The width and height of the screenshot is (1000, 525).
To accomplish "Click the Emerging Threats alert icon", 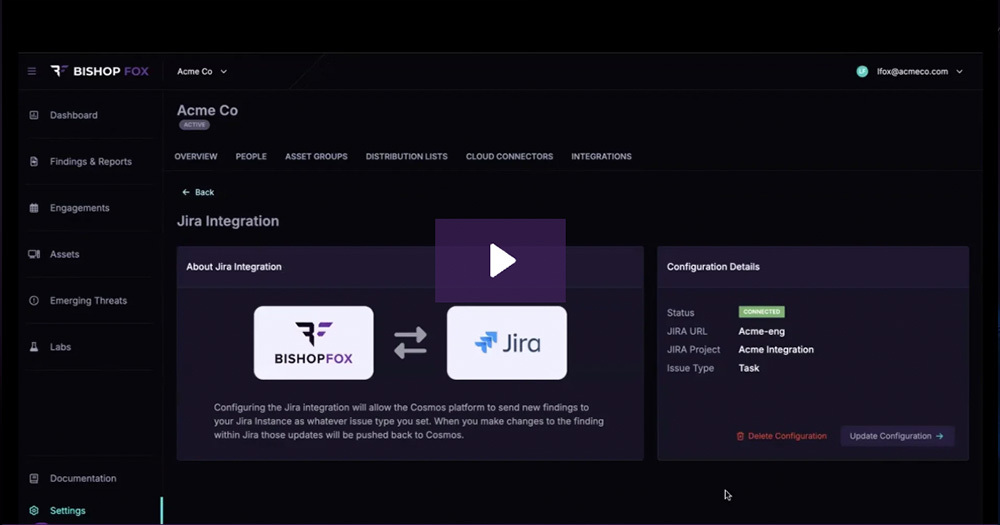I will [34, 300].
